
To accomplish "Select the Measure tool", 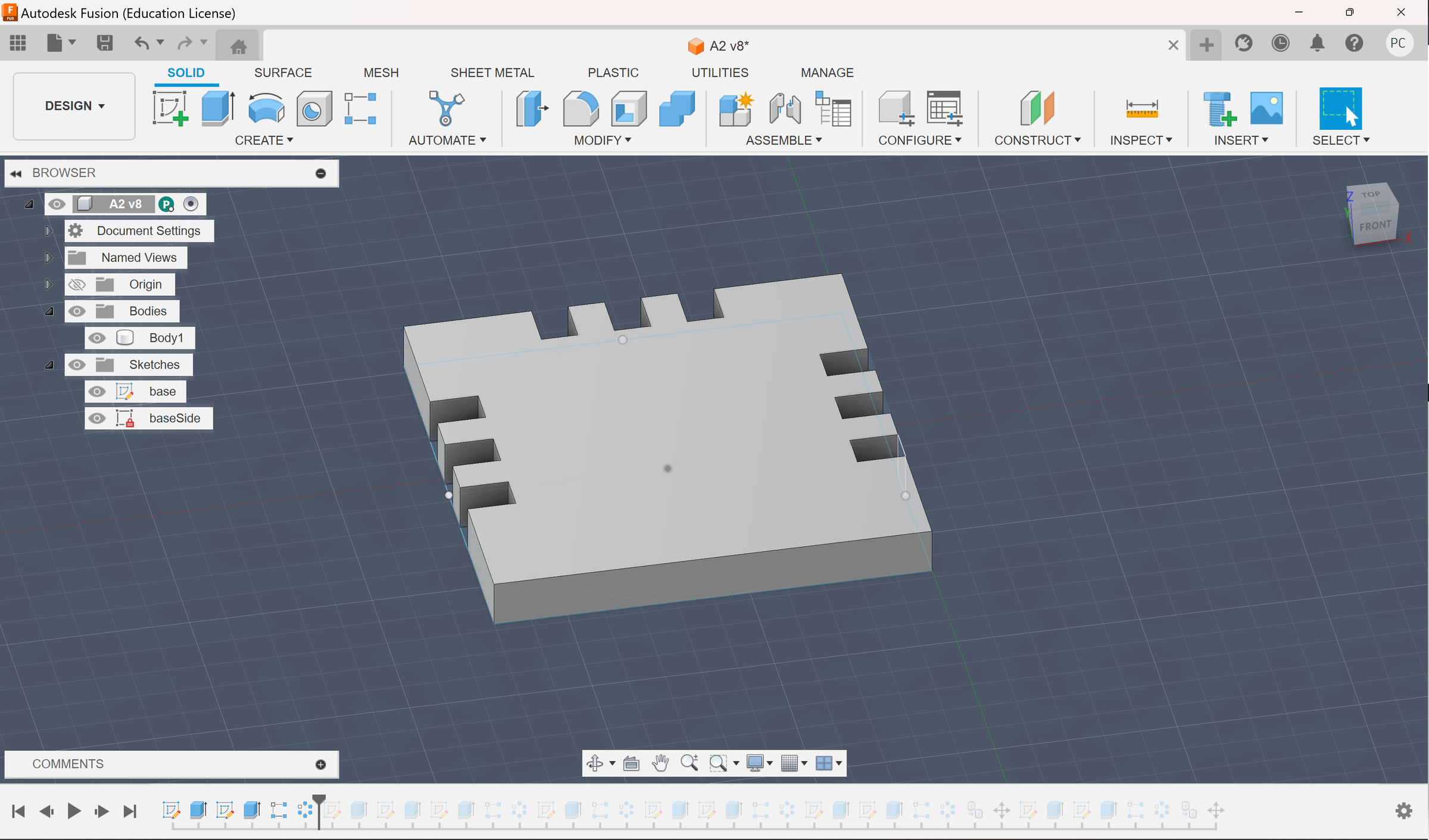I will pyautogui.click(x=1141, y=108).
